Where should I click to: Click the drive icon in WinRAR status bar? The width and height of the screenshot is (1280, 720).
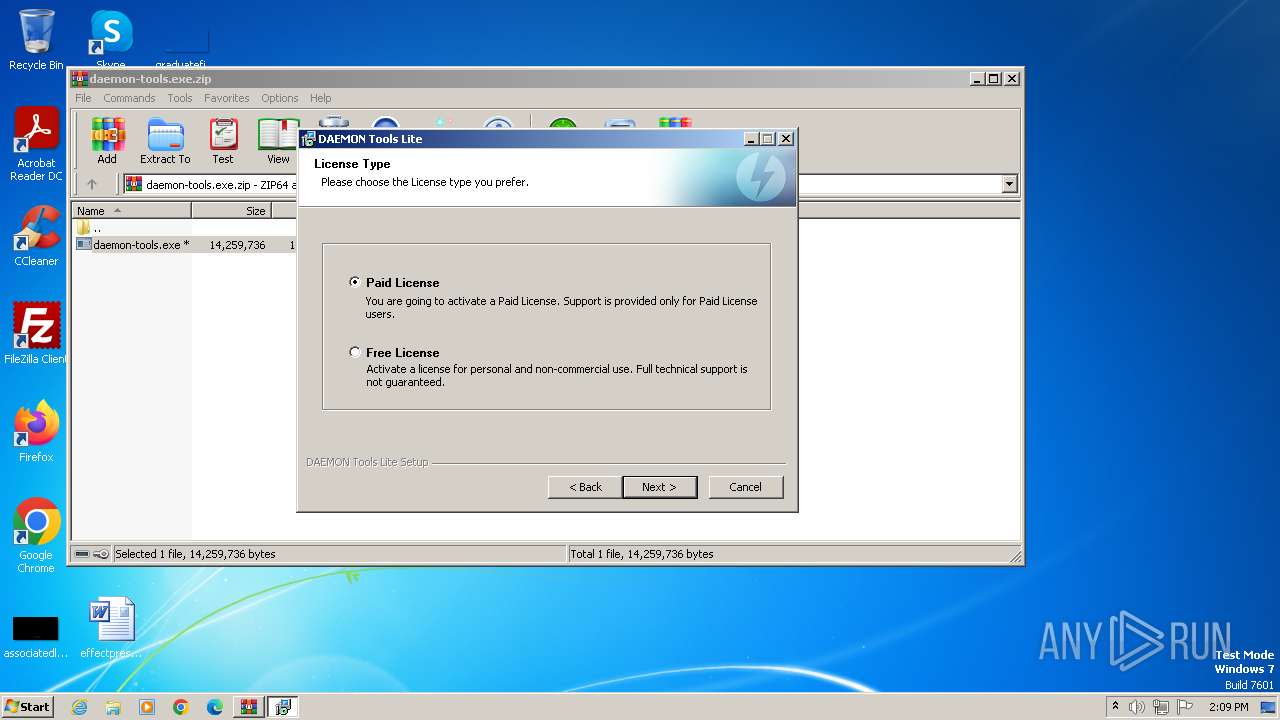(x=82, y=554)
